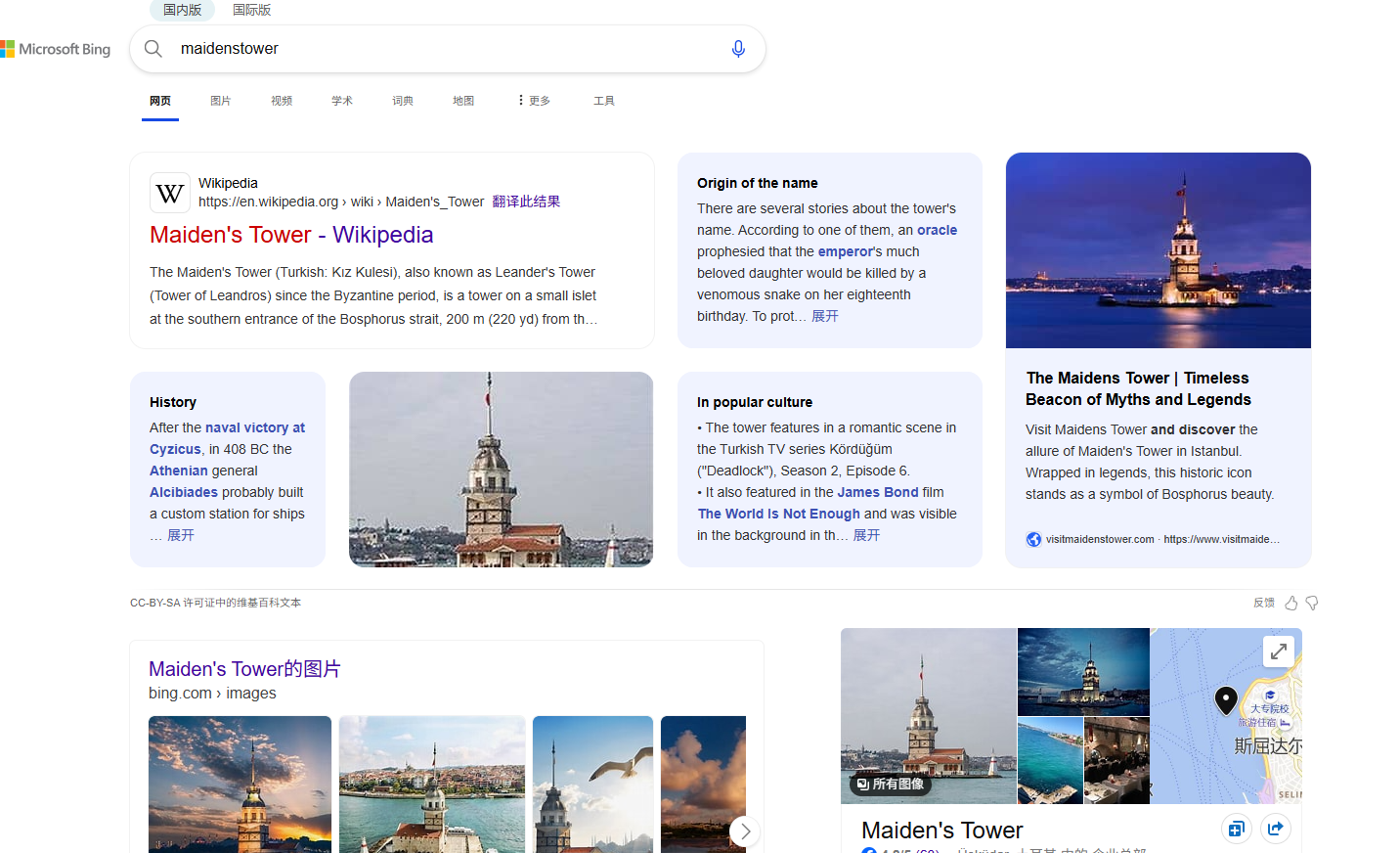Click the thumbs up feedback icon

coord(1291,604)
